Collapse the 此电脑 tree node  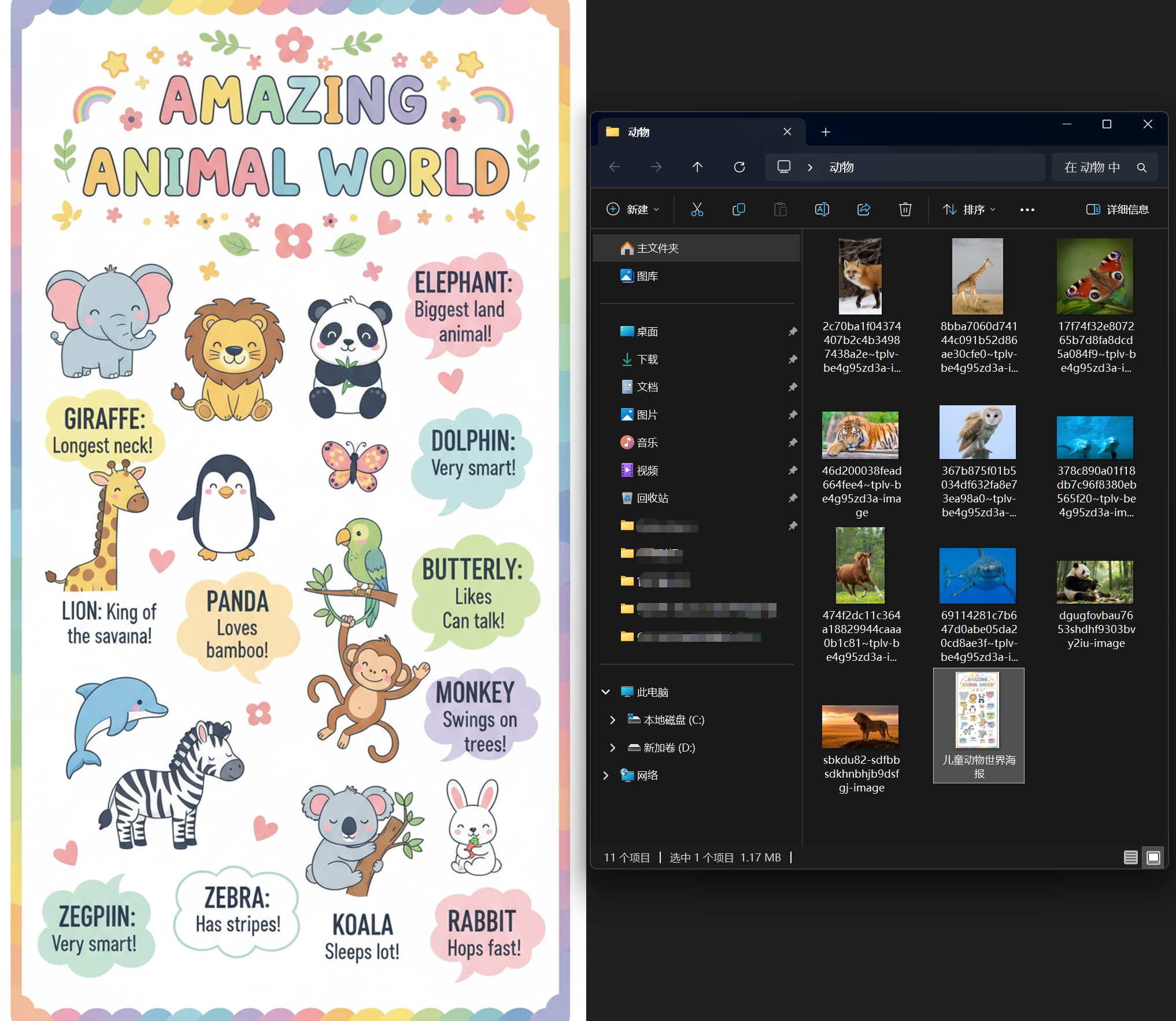(605, 692)
